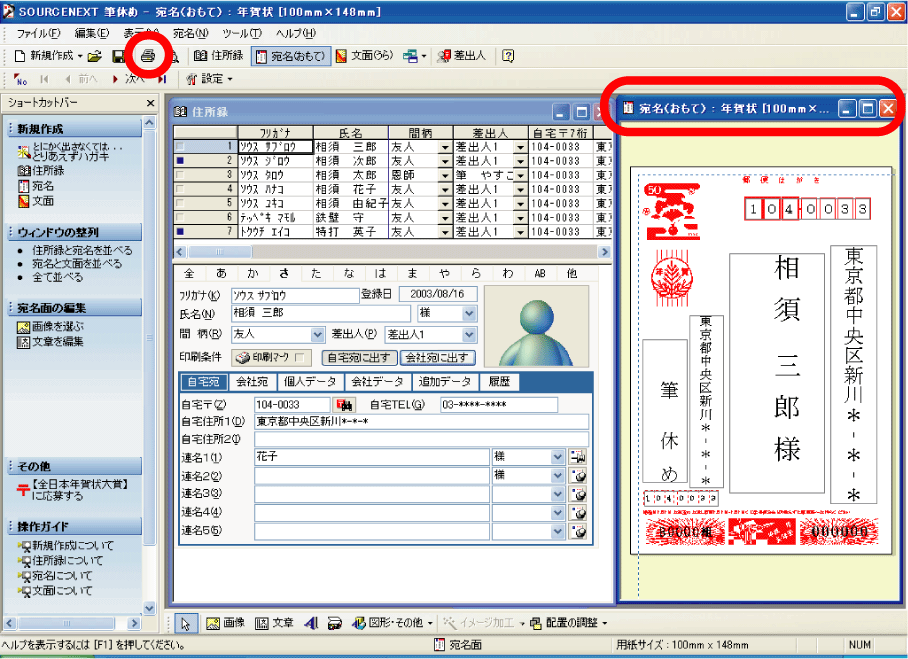908x659 pixels.
Task: Switch to 宛名(おもて) view in toolbar
Action: pyautogui.click(x=291, y=56)
